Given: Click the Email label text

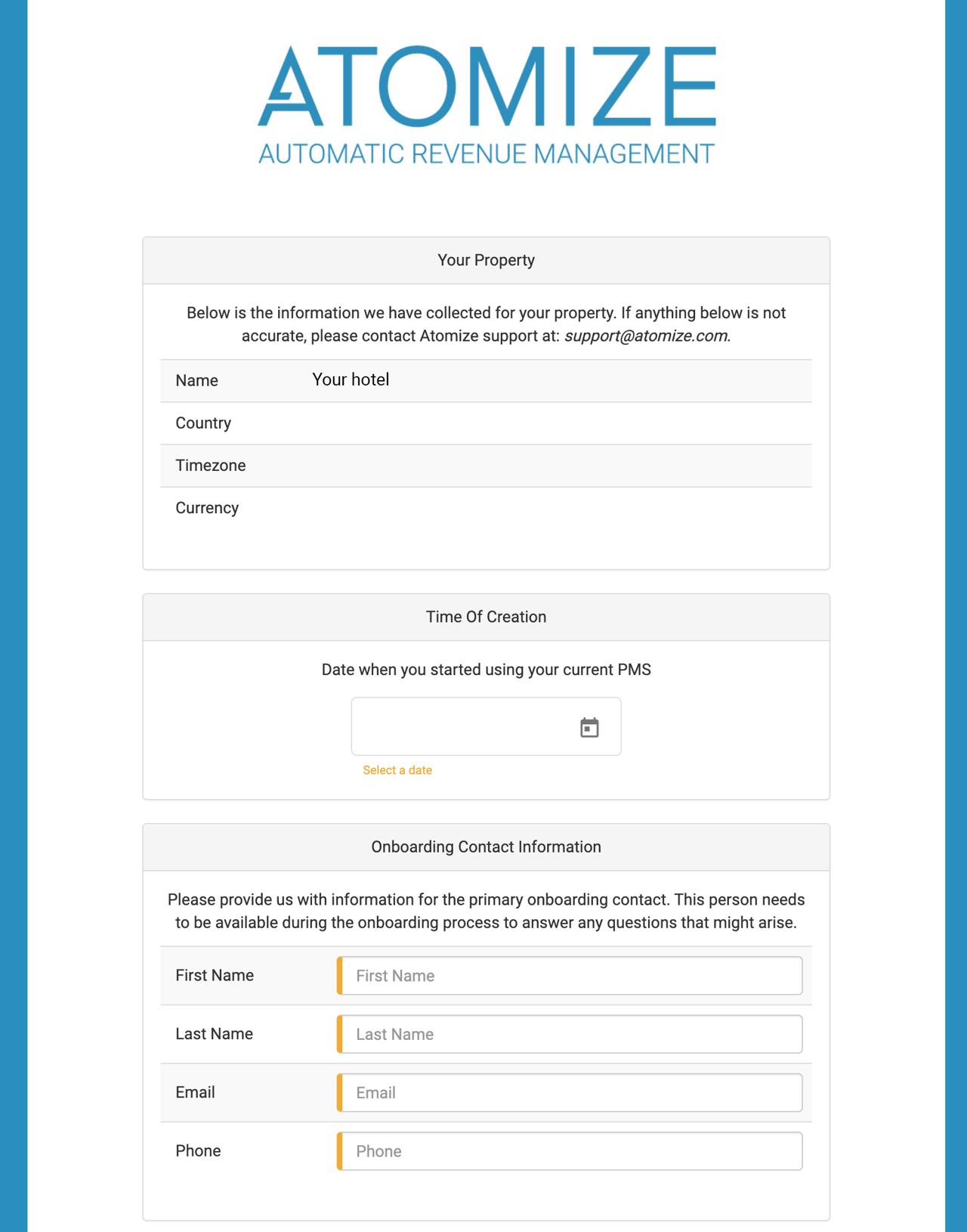Looking at the screenshot, I should [x=195, y=1092].
